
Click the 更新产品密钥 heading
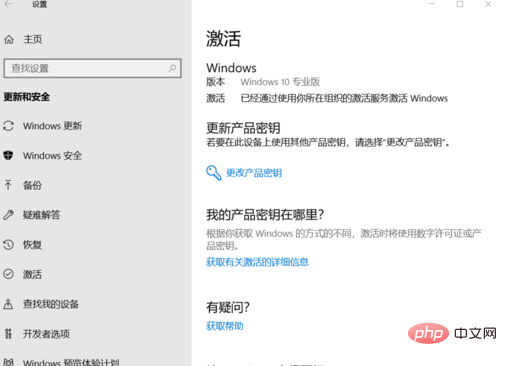click(243, 128)
